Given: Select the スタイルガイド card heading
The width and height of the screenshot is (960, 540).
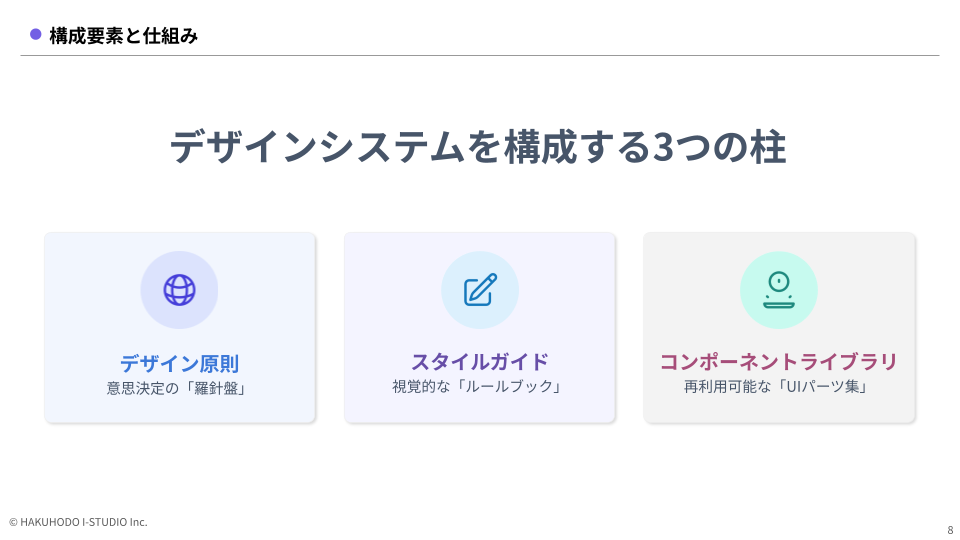Looking at the screenshot, I should point(480,362).
